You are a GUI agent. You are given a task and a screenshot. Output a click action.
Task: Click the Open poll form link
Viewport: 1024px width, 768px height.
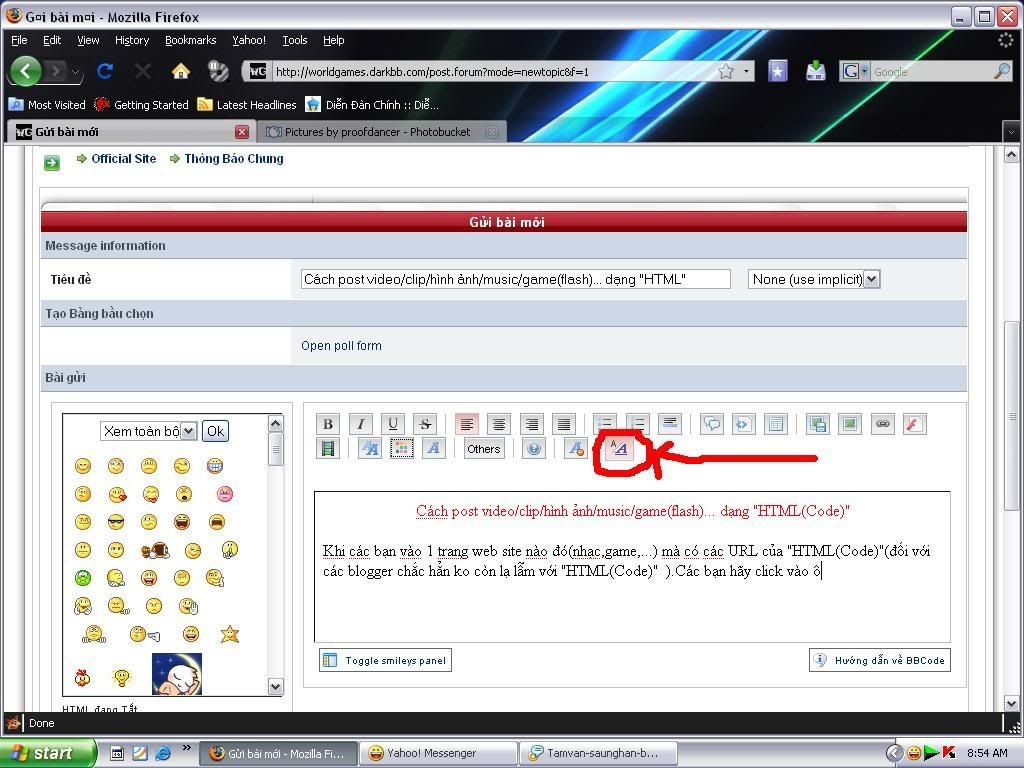point(342,345)
